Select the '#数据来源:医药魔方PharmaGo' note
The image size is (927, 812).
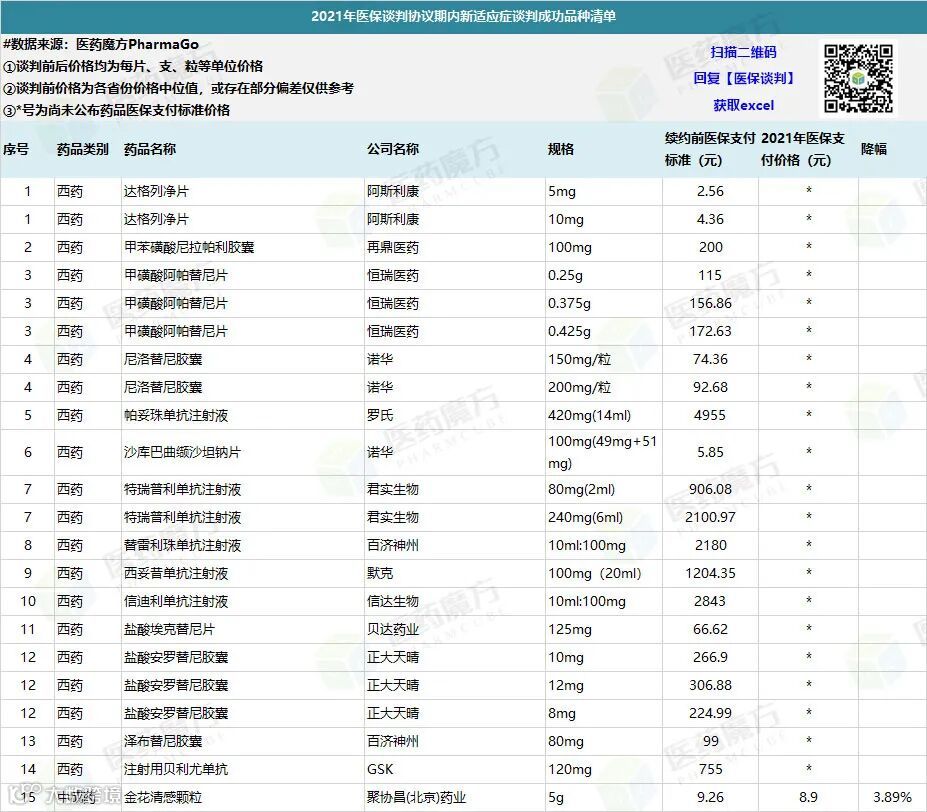pos(101,44)
